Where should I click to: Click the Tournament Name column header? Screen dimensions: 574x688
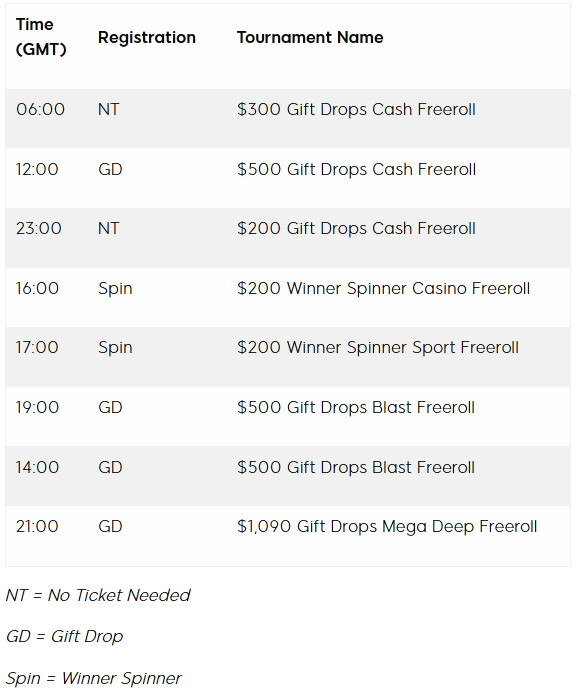point(310,37)
